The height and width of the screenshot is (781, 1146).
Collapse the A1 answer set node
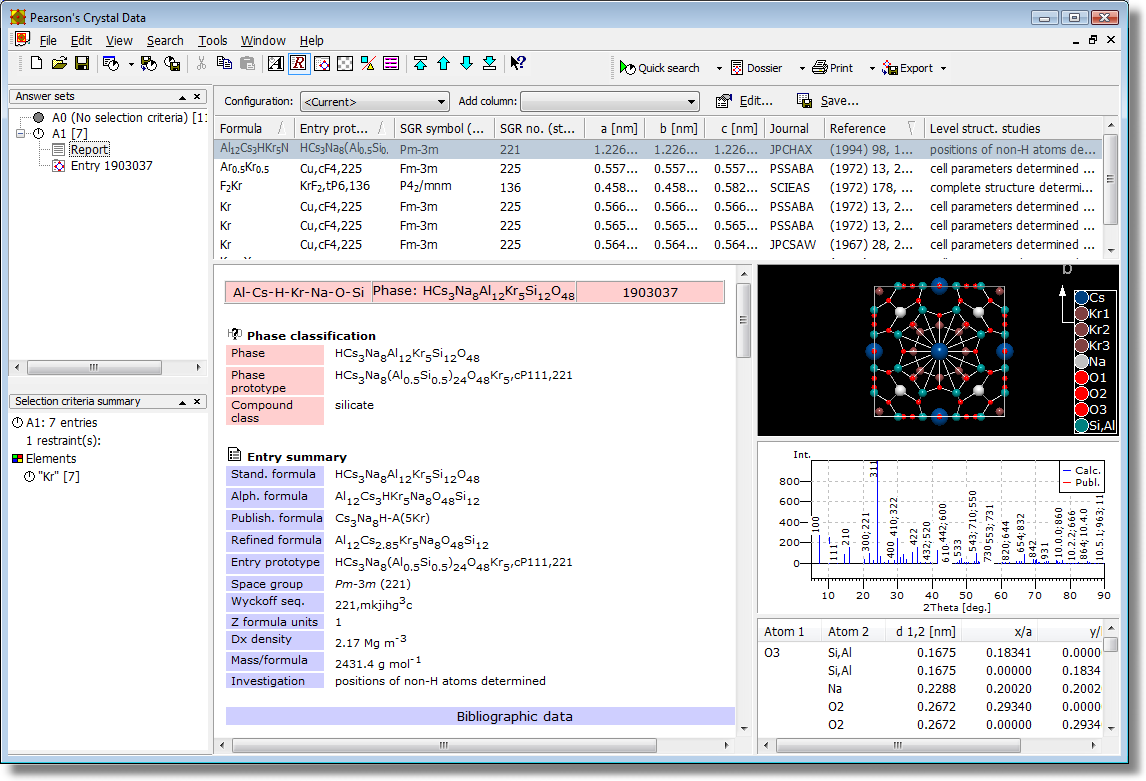[x=22, y=132]
